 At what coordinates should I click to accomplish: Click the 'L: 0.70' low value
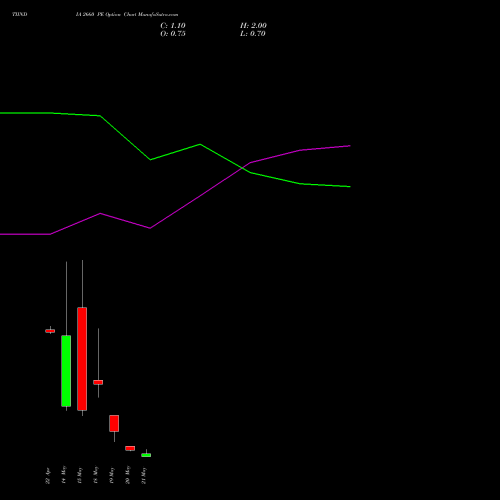253,34
